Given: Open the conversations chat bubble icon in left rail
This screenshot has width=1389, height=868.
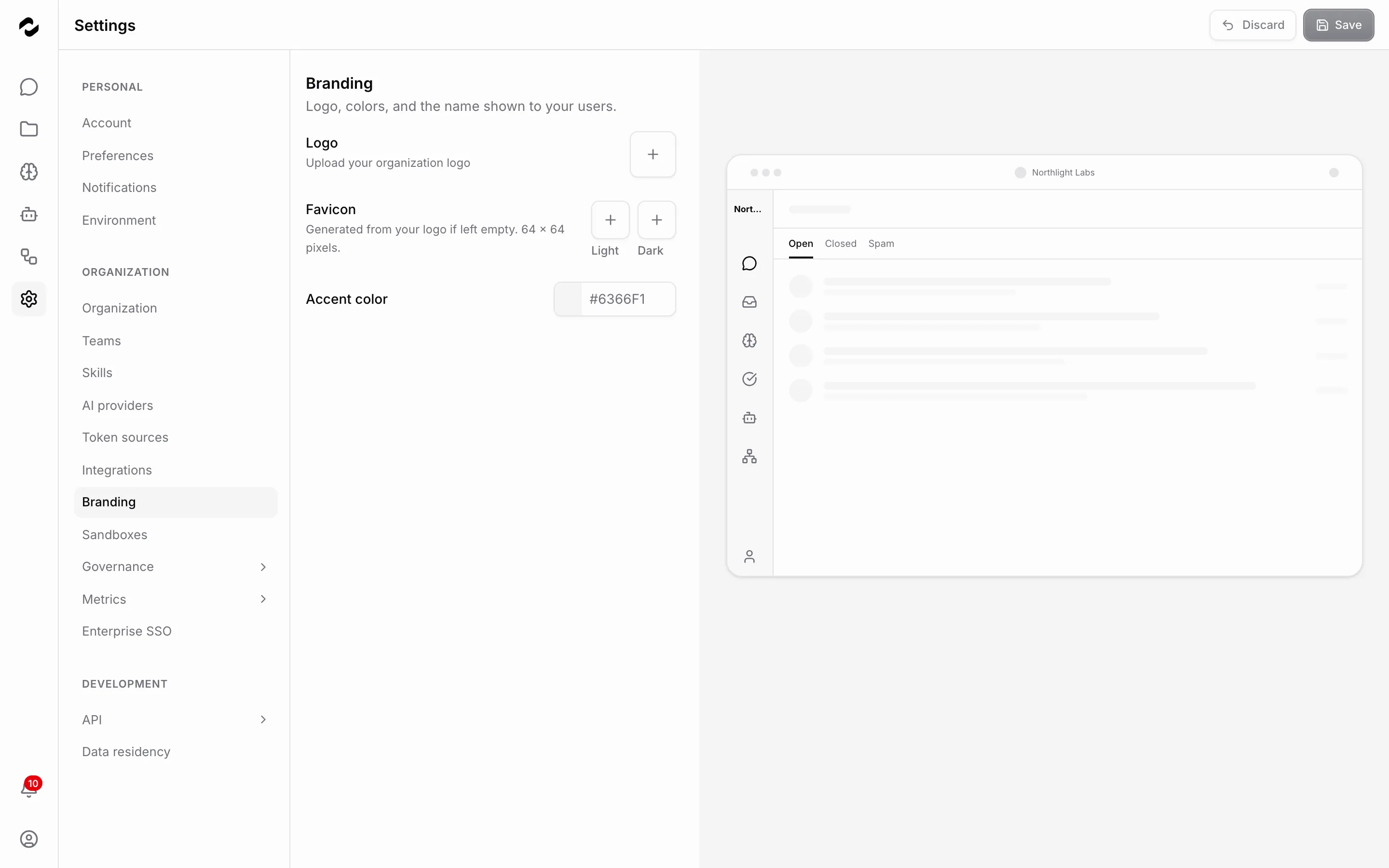Looking at the screenshot, I should click(29, 87).
